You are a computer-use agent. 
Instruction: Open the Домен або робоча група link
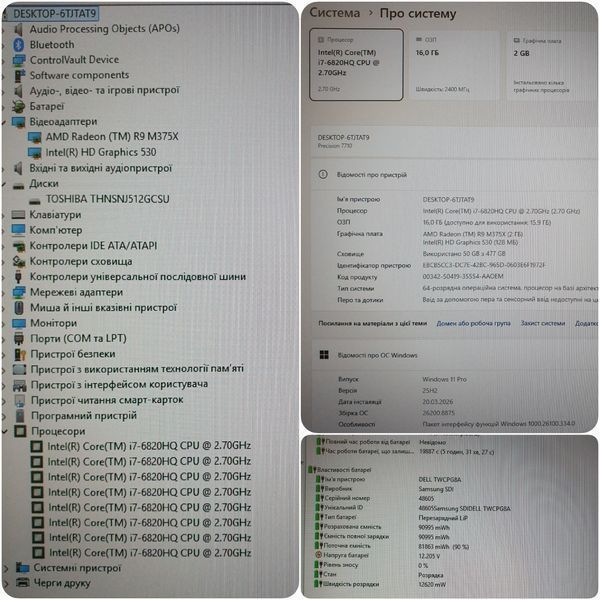point(473,323)
